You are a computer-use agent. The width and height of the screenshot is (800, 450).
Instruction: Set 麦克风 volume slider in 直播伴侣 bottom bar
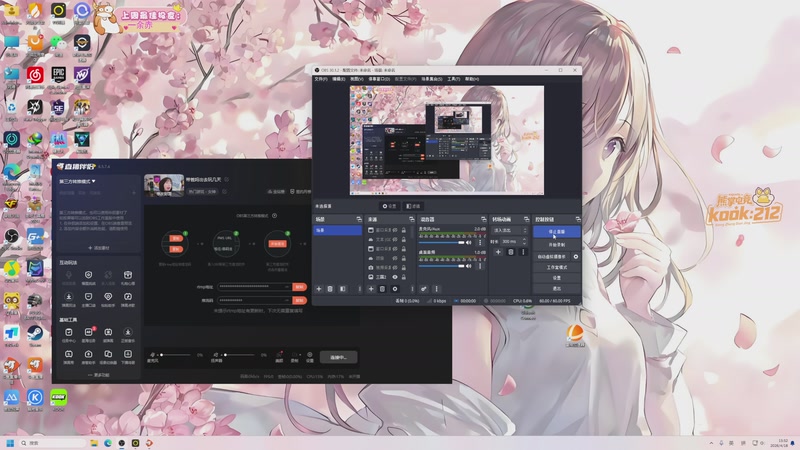click(x=174, y=355)
